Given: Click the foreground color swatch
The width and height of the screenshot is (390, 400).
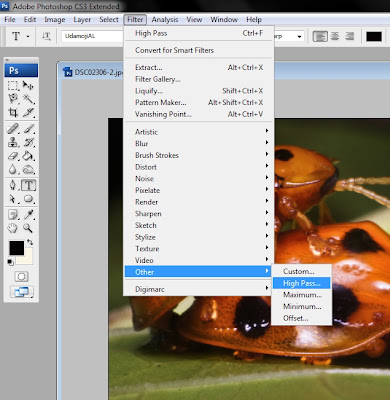Looking at the screenshot, I should pos(16,248).
